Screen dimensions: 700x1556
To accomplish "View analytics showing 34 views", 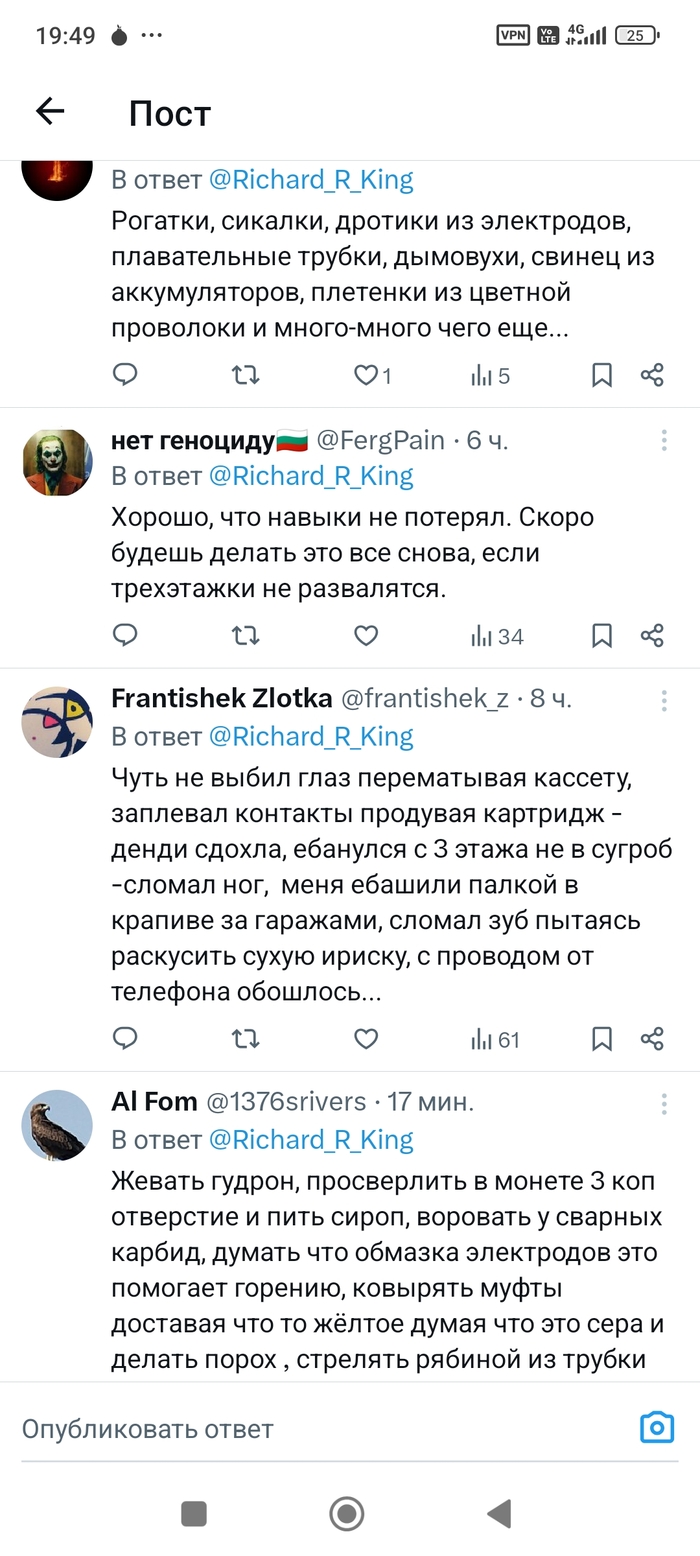I will (497, 636).
